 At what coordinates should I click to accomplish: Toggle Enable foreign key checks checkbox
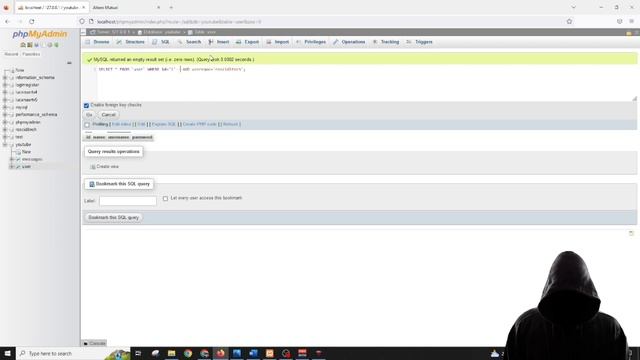coord(87,105)
